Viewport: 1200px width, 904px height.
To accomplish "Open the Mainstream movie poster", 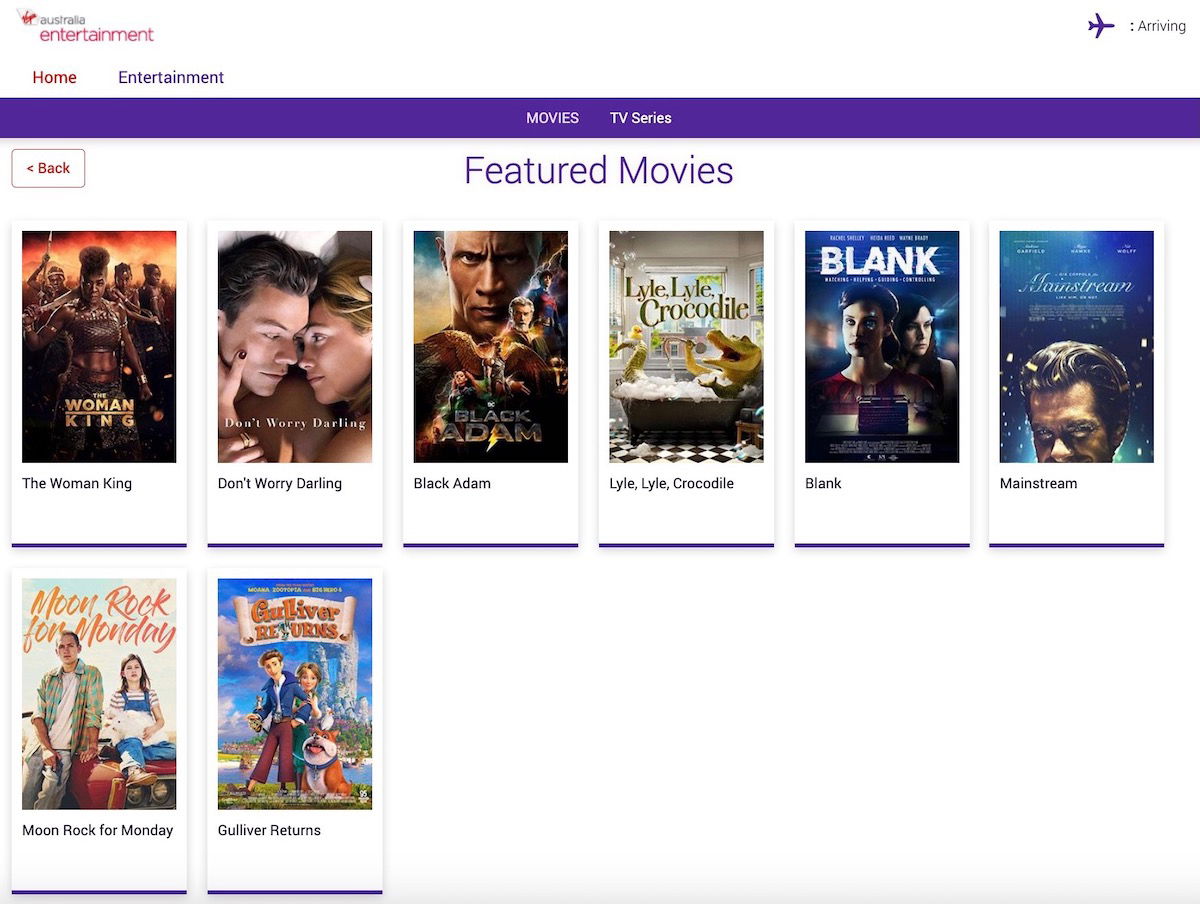I will [1077, 347].
